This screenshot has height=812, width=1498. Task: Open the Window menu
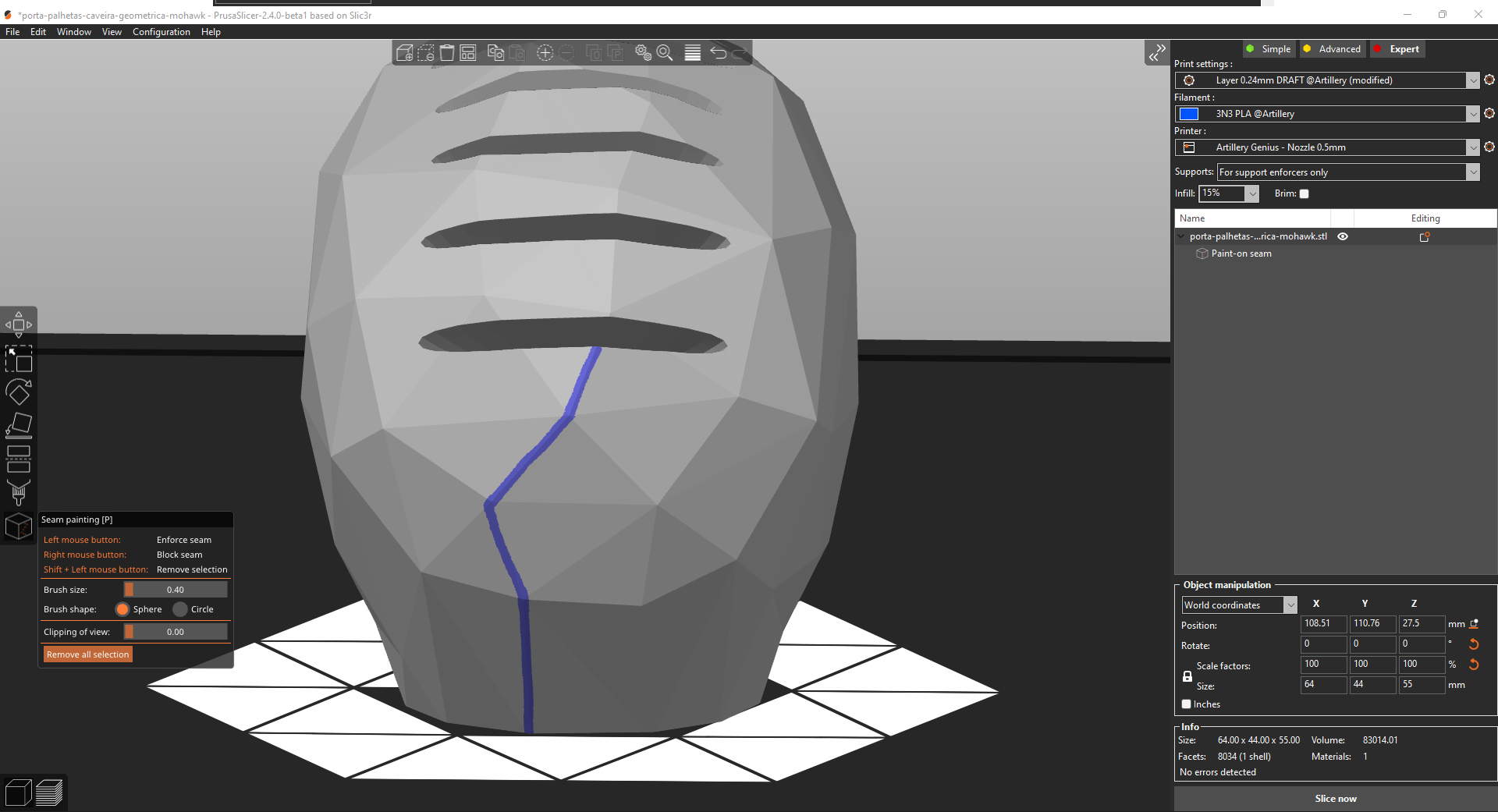(x=74, y=32)
